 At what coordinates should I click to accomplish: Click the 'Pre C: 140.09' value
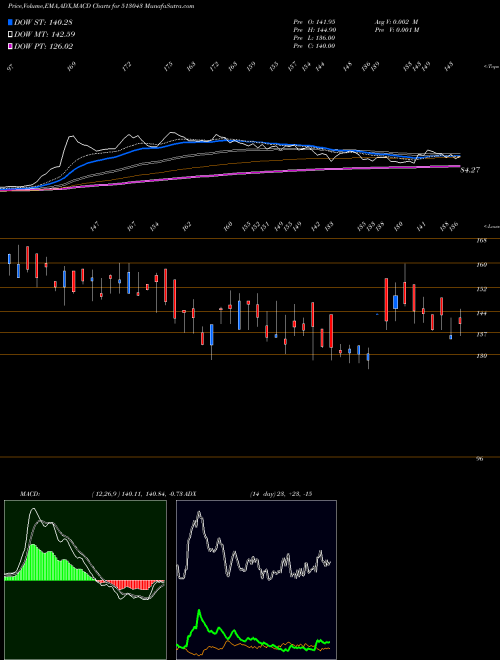coord(314,46)
